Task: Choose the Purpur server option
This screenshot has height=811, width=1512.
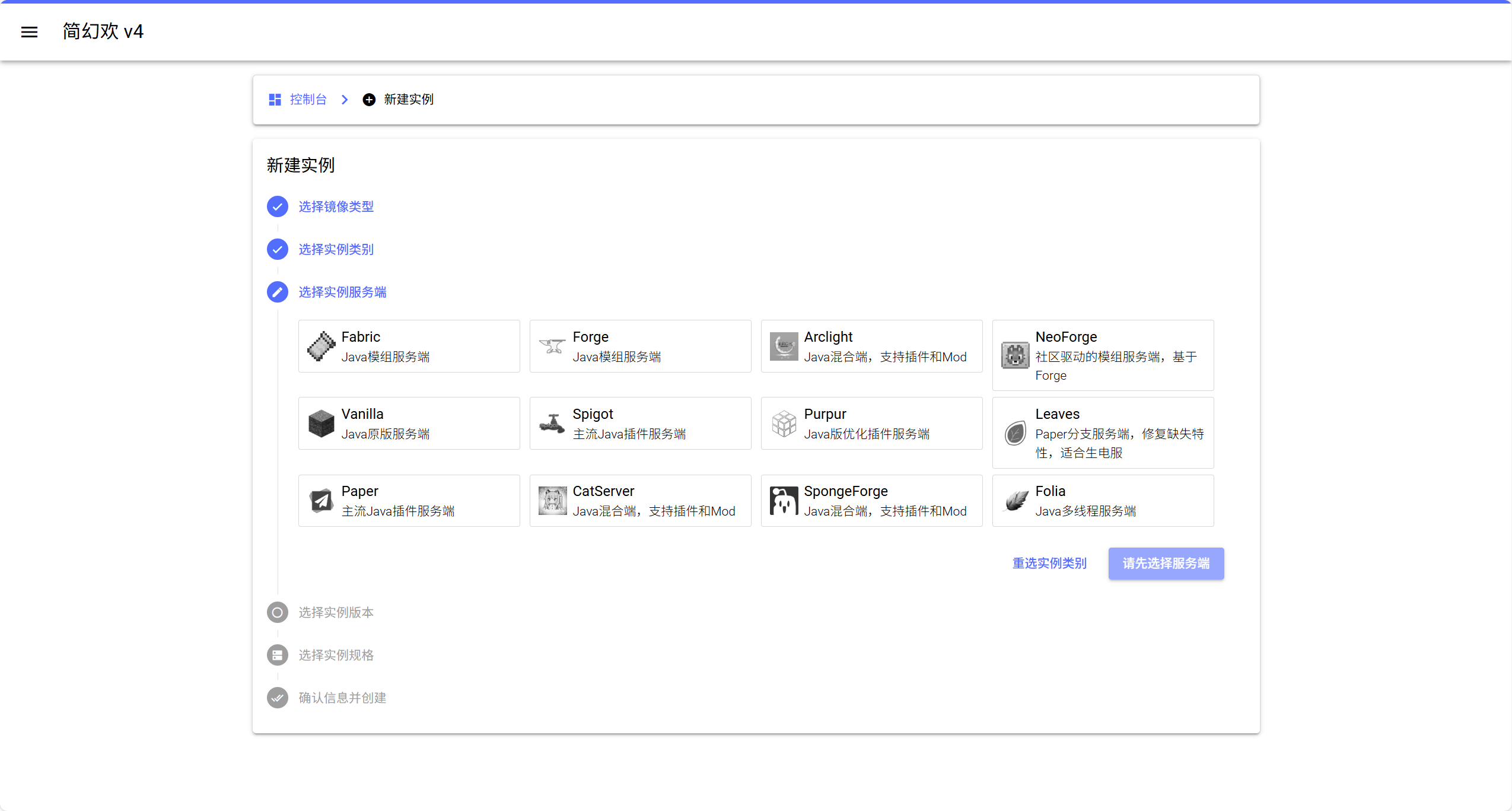Action: pyautogui.click(x=871, y=424)
